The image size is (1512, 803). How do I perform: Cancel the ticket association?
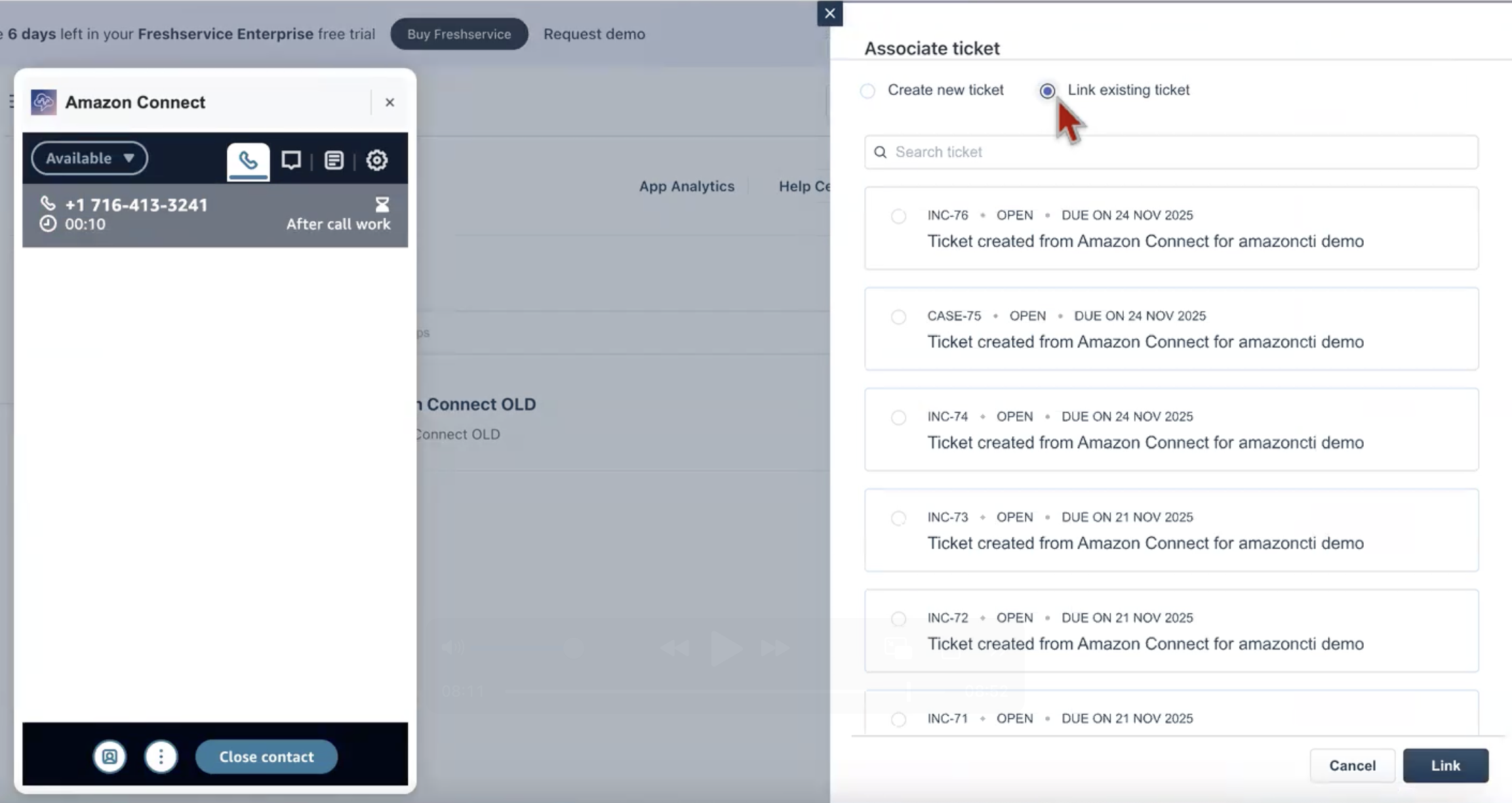tap(1352, 766)
